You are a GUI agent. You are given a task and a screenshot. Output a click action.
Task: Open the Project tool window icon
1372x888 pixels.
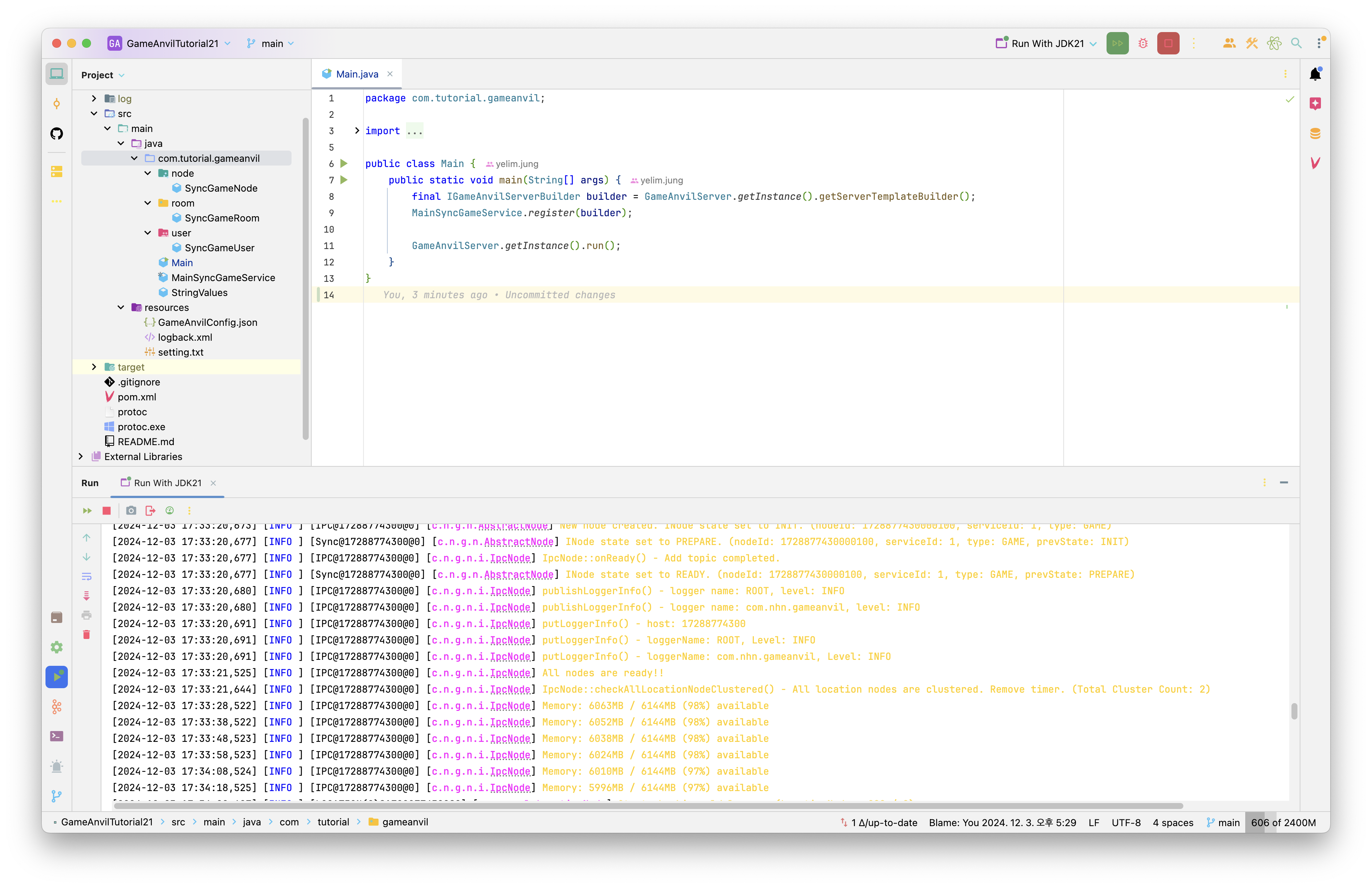[x=57, y=74]
